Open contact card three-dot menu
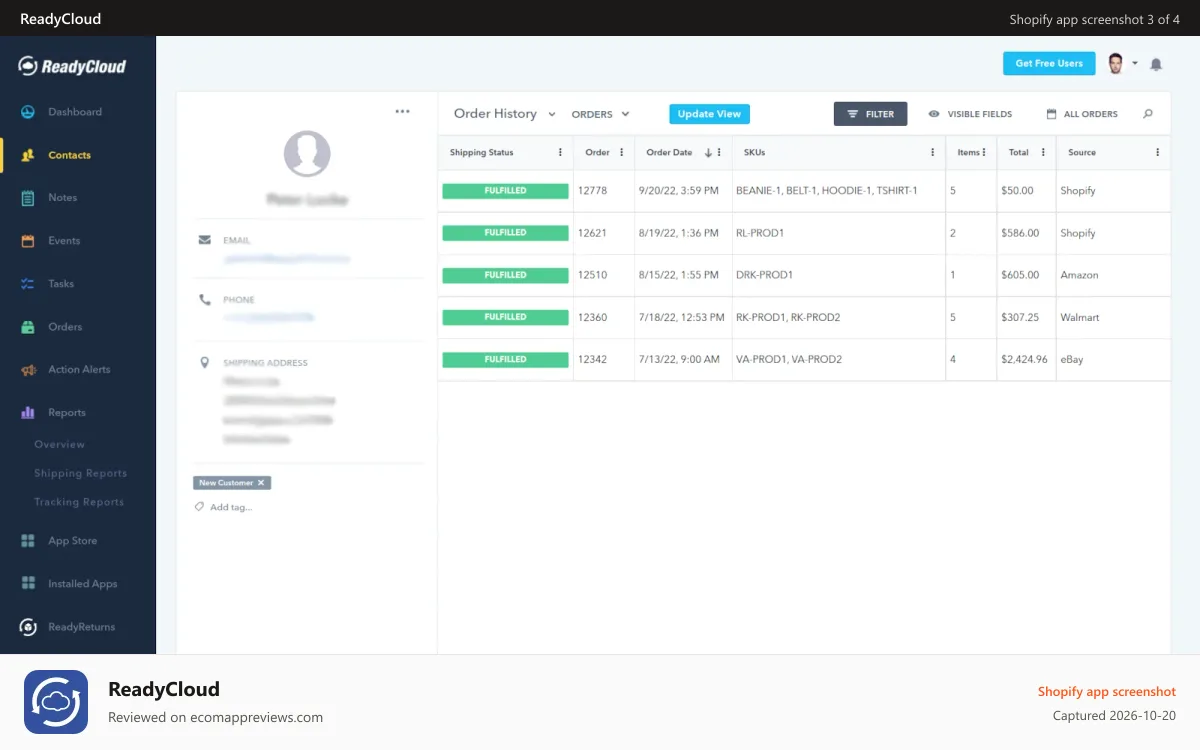The height and width of the screenshot is (750, 1200). (x=402, y=111)
